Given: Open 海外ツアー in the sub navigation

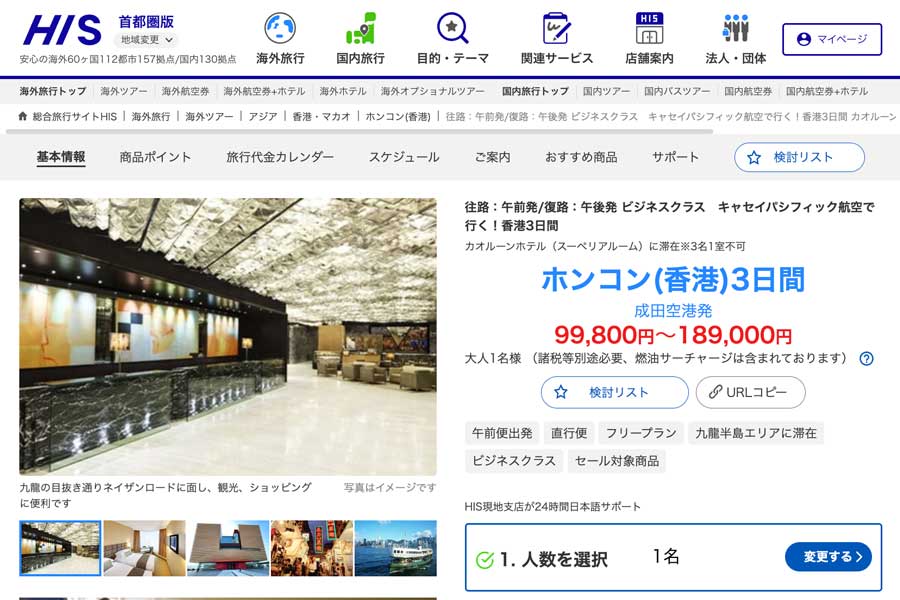Looking at the screenshot, I should coord(123,91).
